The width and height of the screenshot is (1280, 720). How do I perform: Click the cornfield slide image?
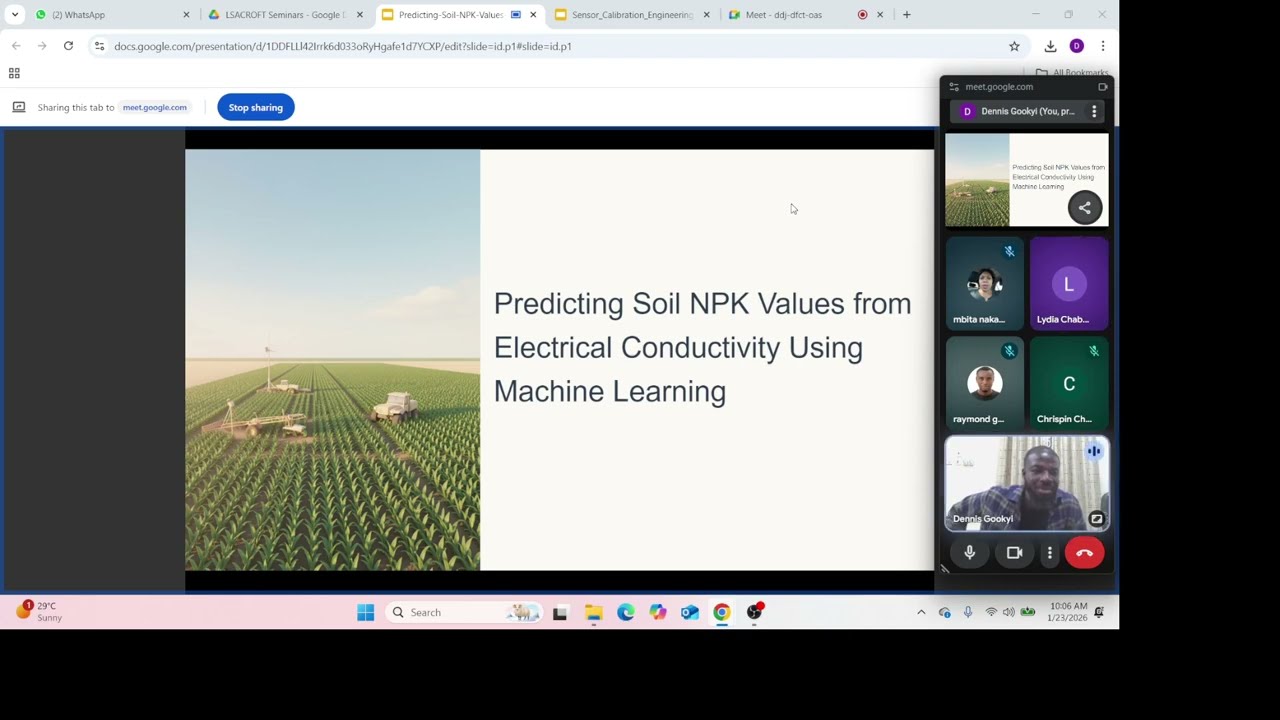333,360
